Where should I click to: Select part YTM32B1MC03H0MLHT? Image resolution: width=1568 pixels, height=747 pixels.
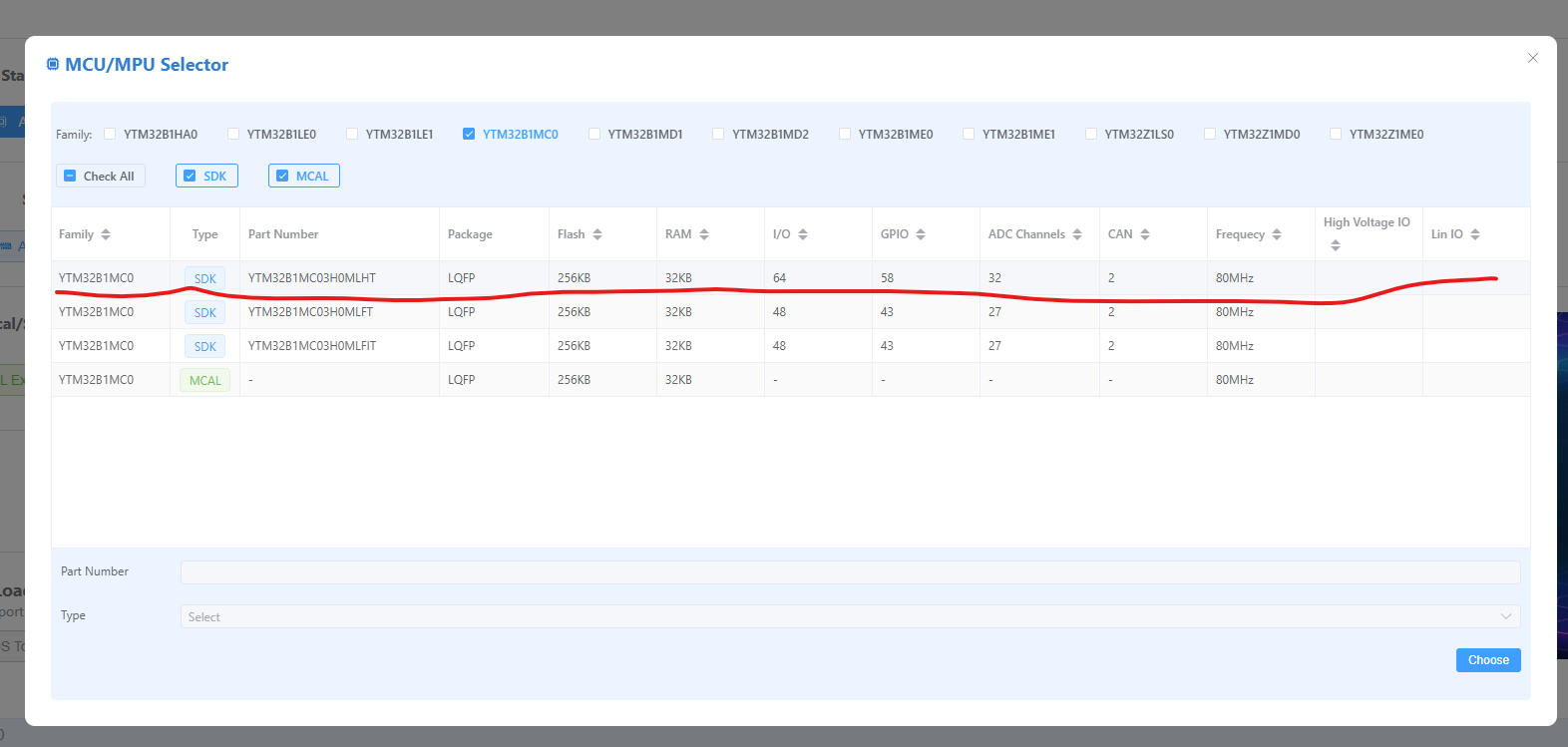pyautogui.click(x=312, y=278)
